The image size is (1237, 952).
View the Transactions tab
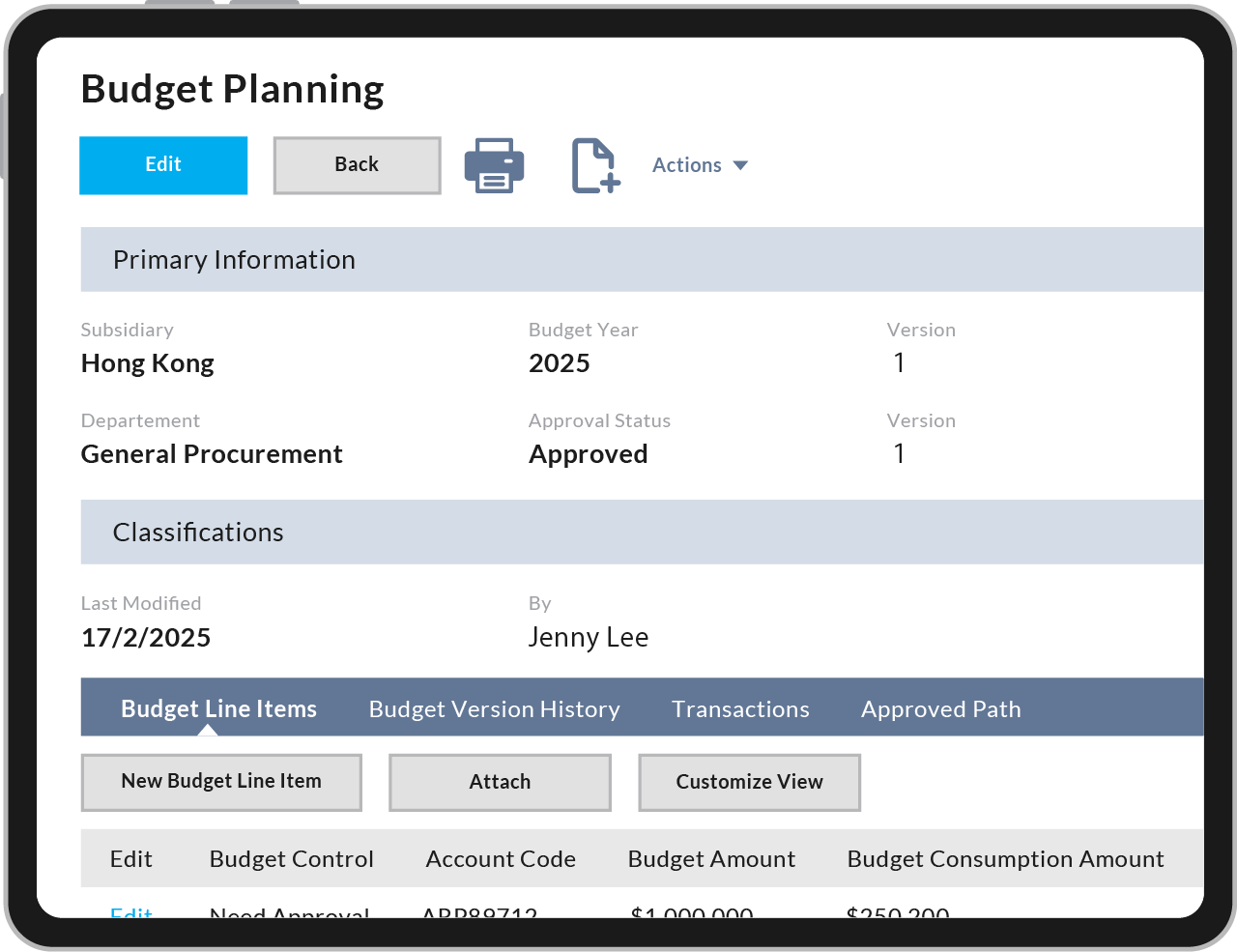click(740, 708)
